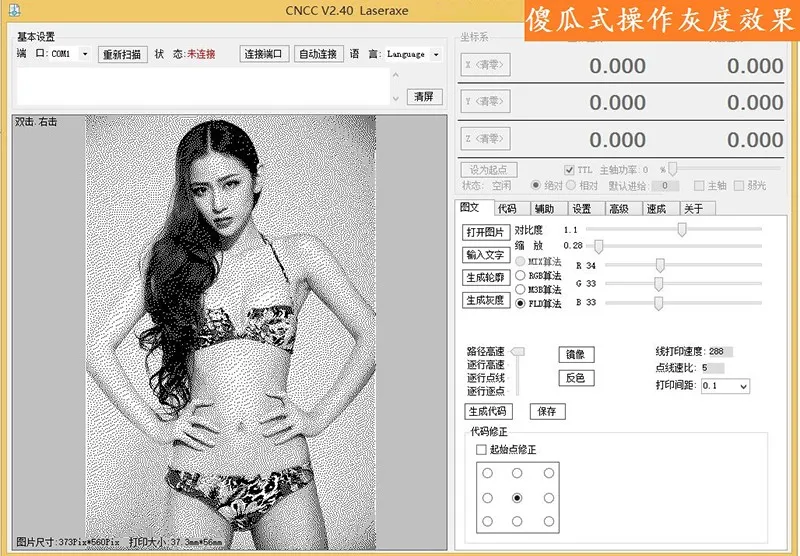Viewport: 800px width, 556px height.
Task: Click the 反色 invert color button
Action: click(x=577, y=378)
